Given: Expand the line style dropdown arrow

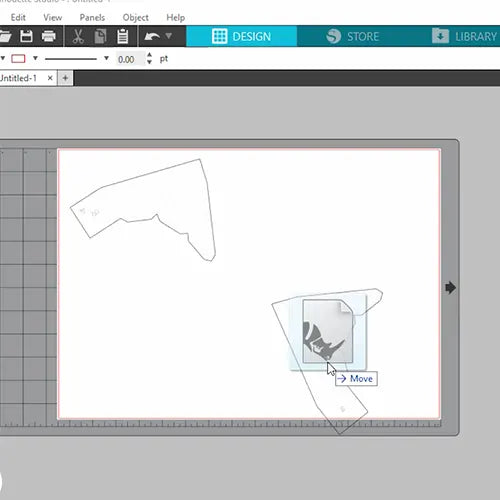Looking at the screenshot, I should (x=106, y=58).
